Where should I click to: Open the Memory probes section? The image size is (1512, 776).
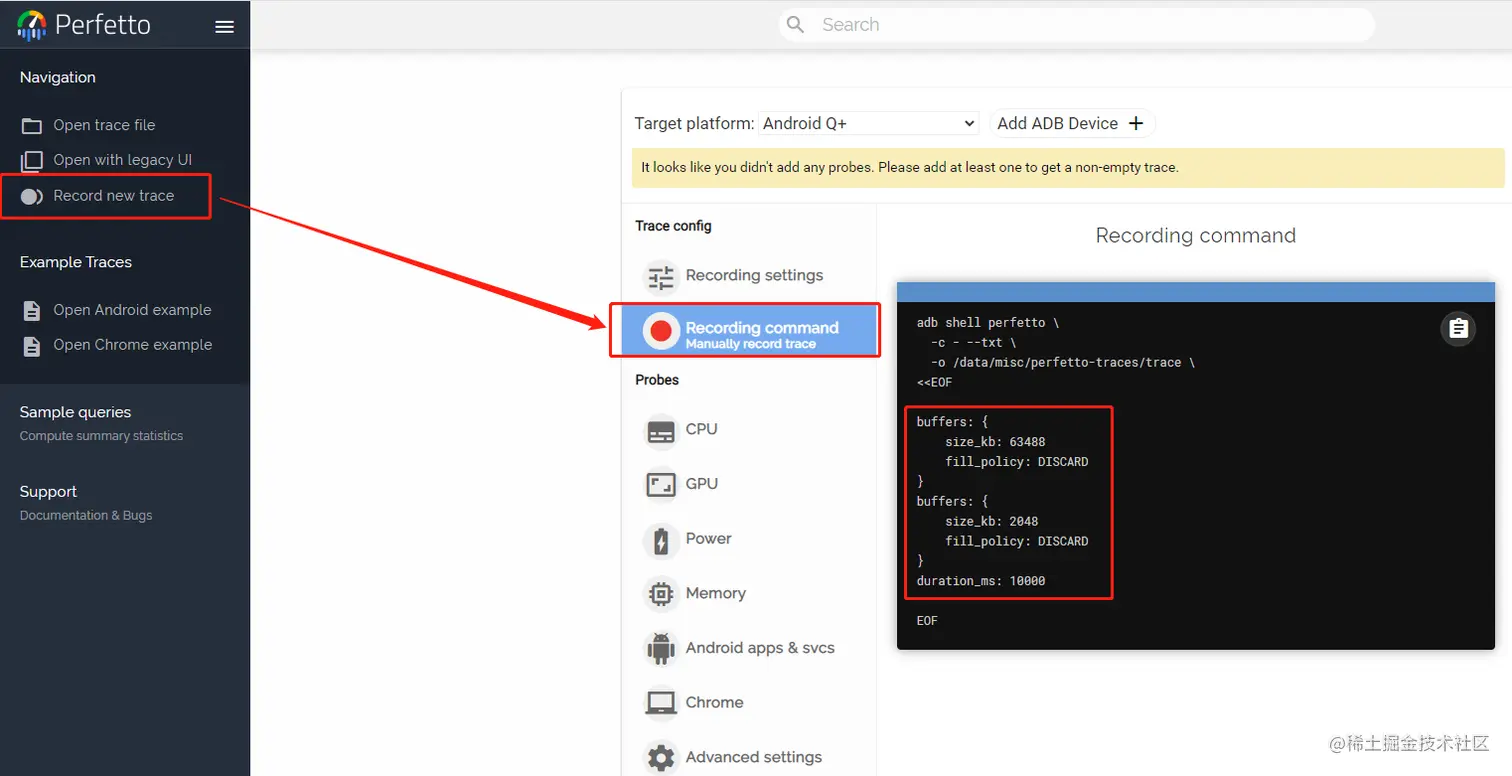coord(749,594)
